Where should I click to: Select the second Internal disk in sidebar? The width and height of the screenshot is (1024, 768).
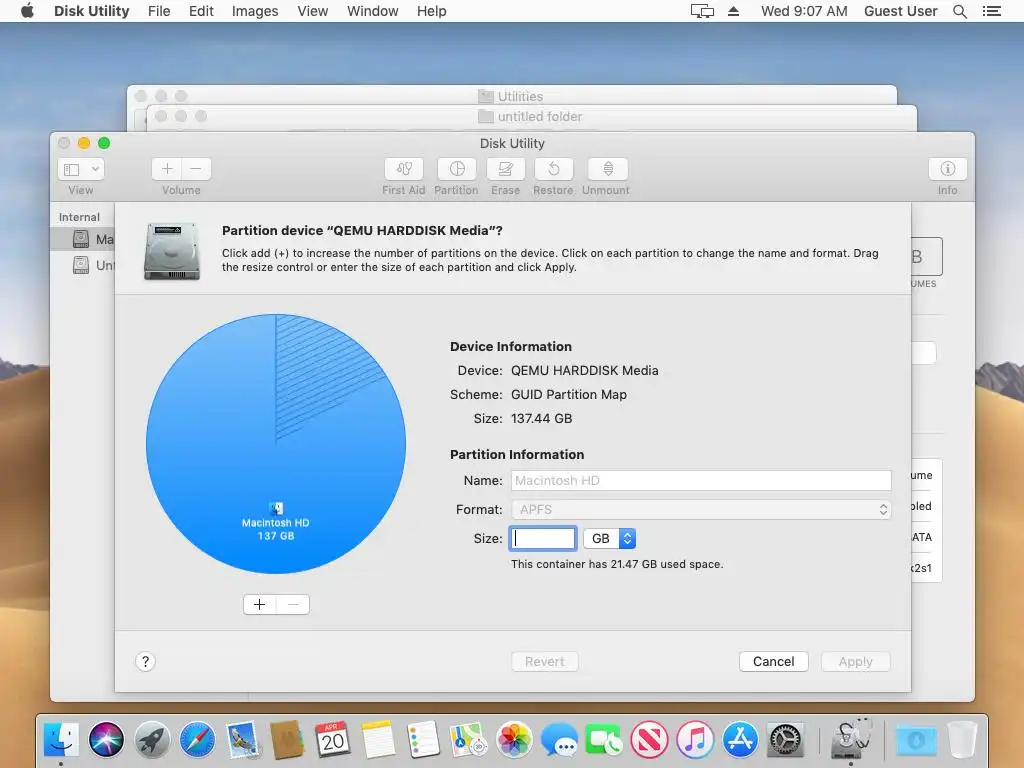point(84,265)
